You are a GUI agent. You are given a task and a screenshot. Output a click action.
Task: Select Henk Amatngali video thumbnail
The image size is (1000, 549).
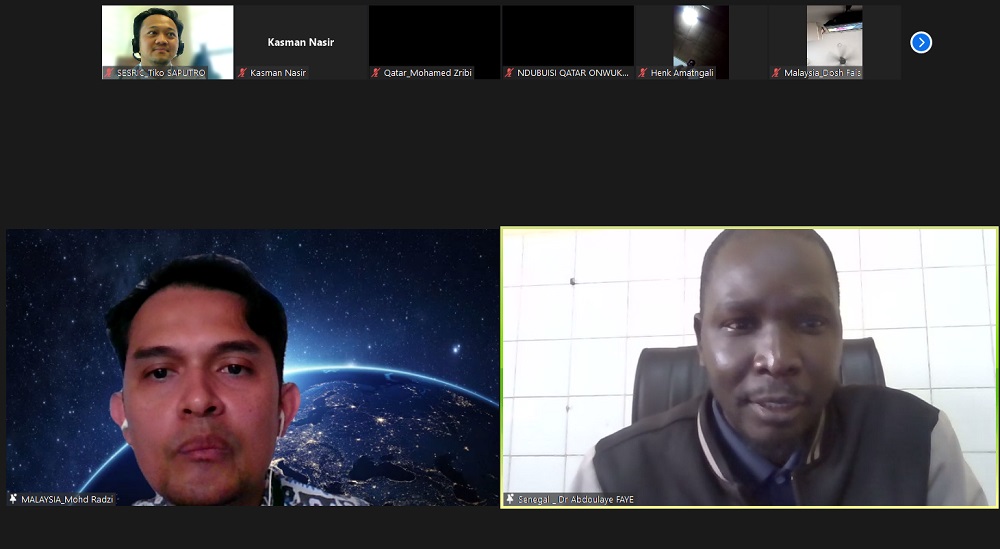[x=700, y=36]
